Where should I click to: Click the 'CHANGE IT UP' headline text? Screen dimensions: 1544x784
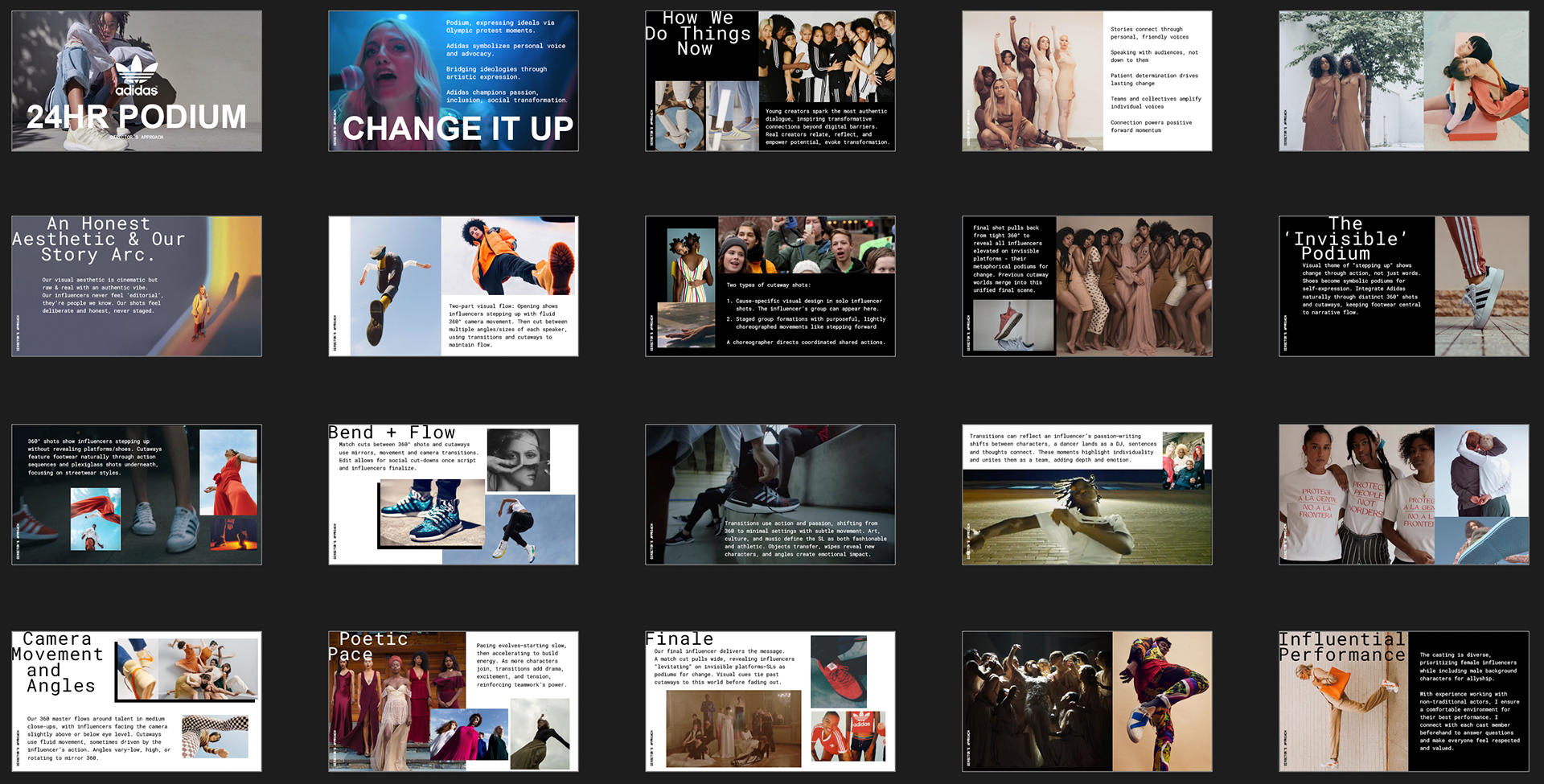(458, 129)
